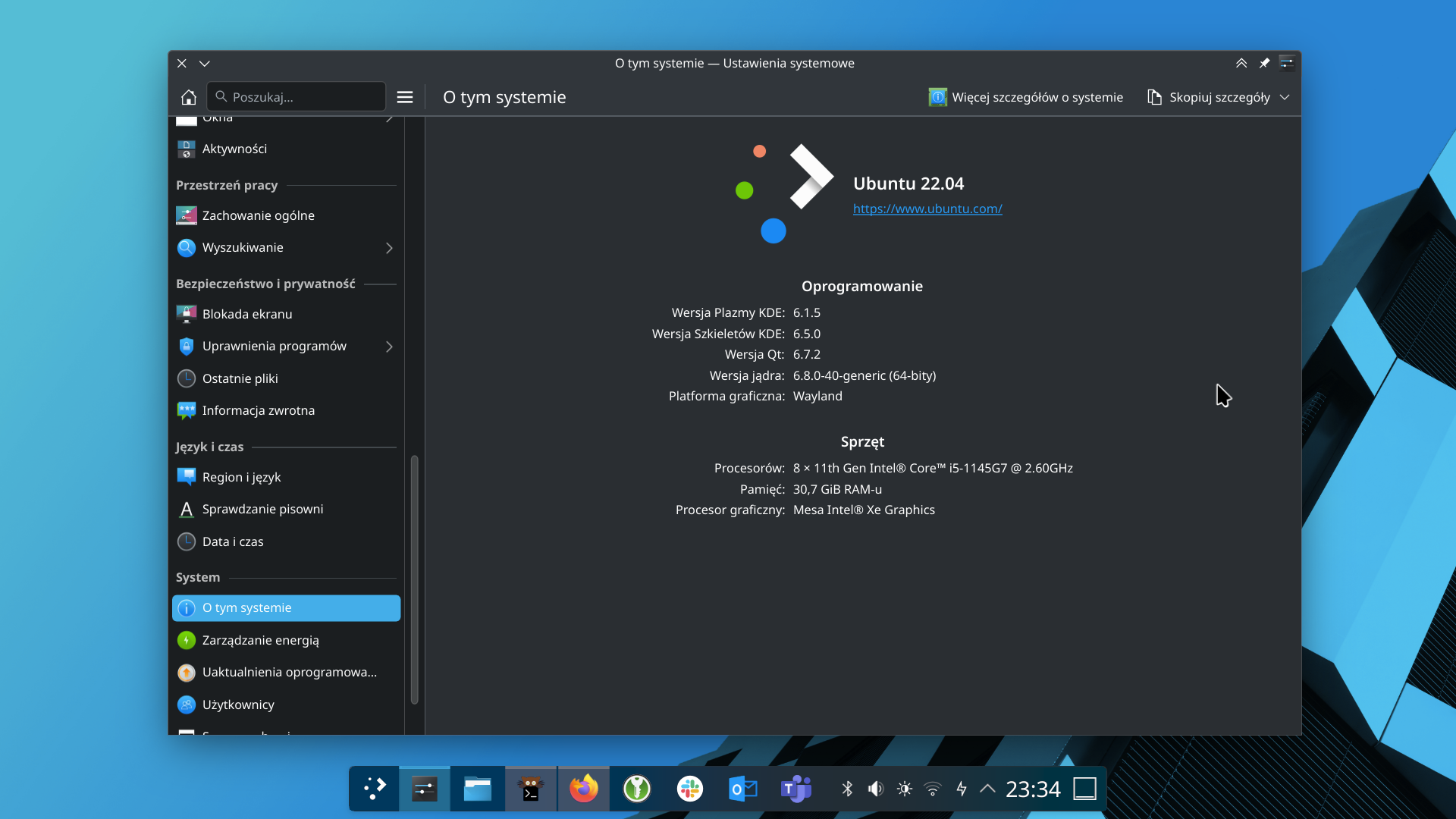
Task: Expand hidden system tray icons arrow
Action: [x=987, y=789]
